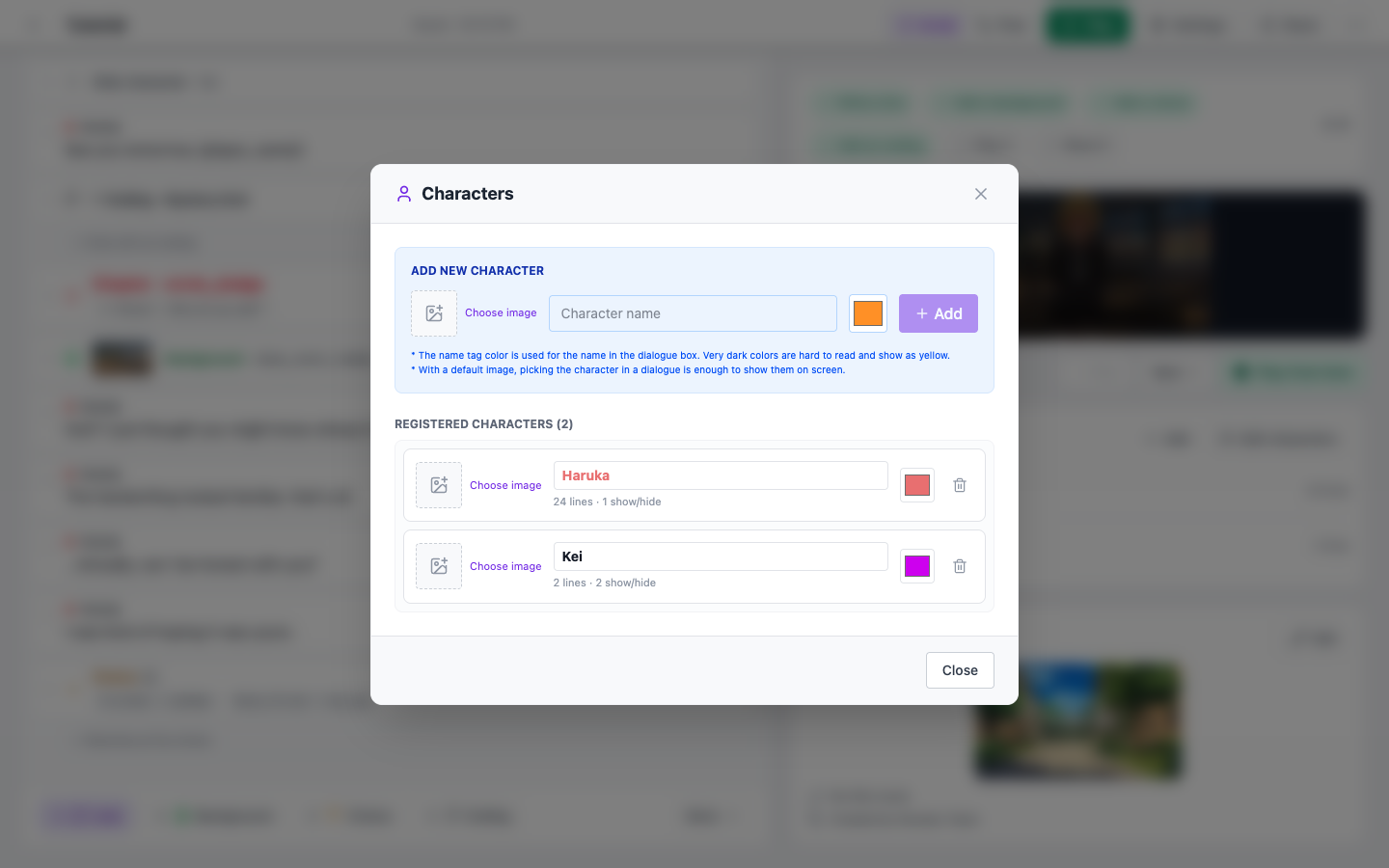Delete the Haruka character with the trash icon
This screenshot has height=868, width=1389.
point(960,485)
